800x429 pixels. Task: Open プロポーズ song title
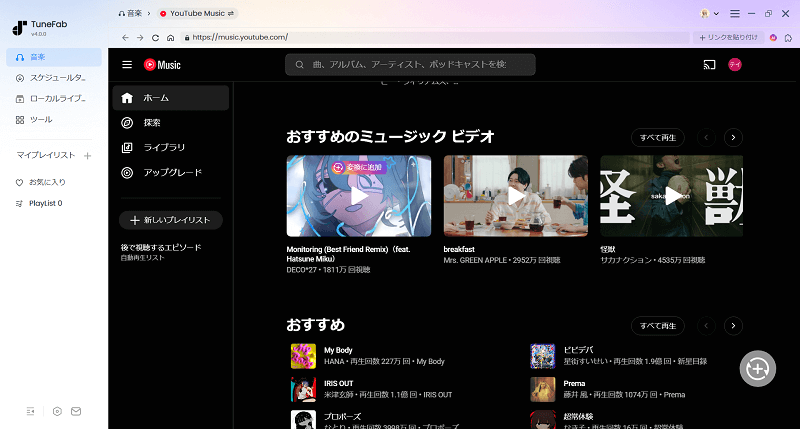[x=342, y=417]
